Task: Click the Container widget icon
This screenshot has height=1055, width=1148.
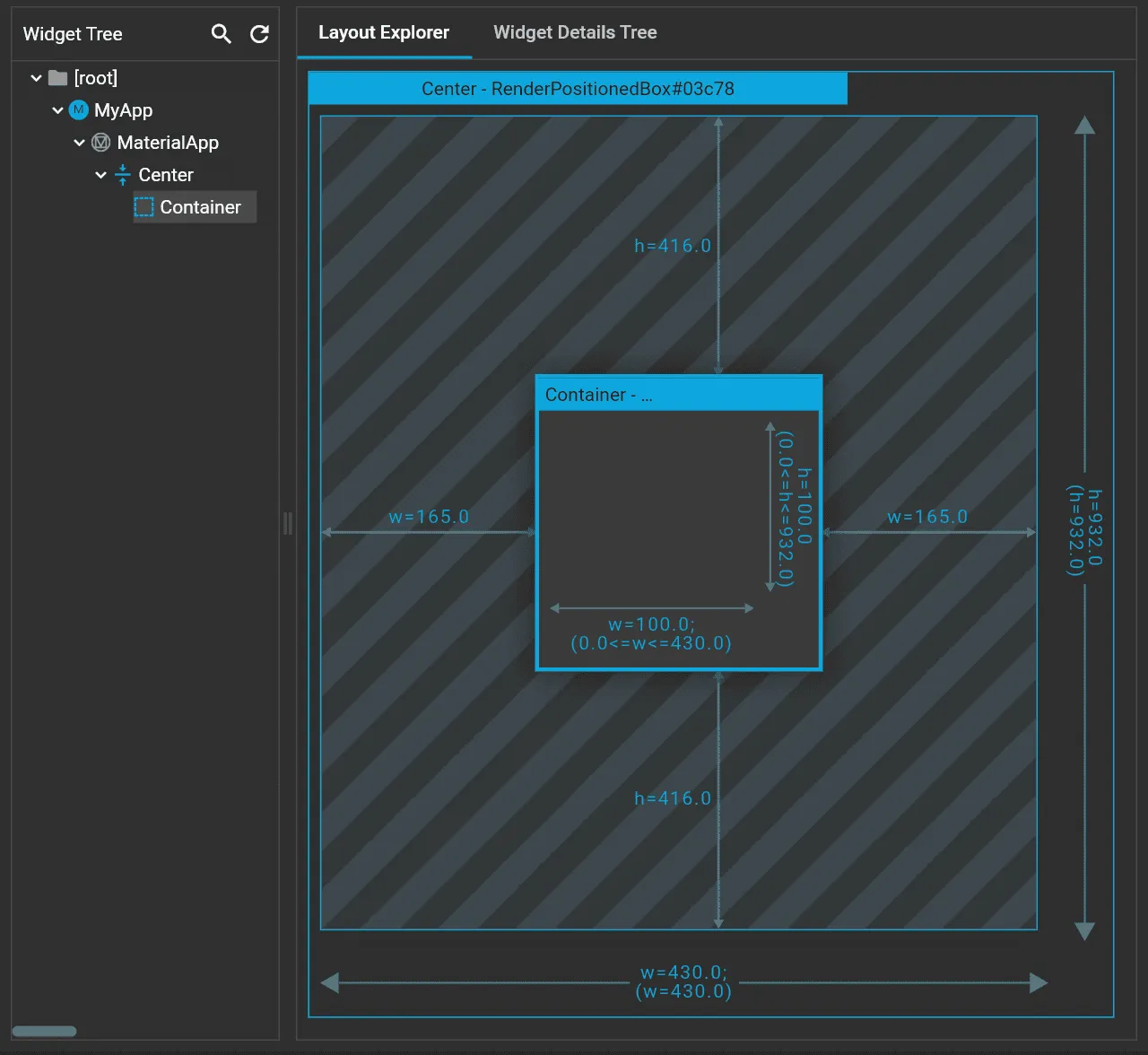Action: pos(144,207)
